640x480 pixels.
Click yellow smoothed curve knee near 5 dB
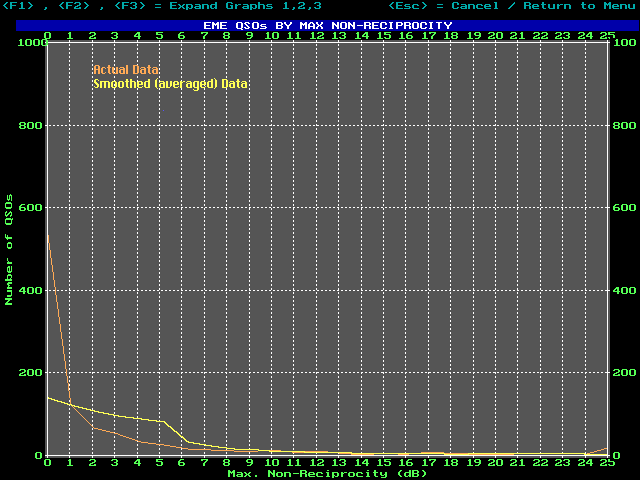point(164,422)
